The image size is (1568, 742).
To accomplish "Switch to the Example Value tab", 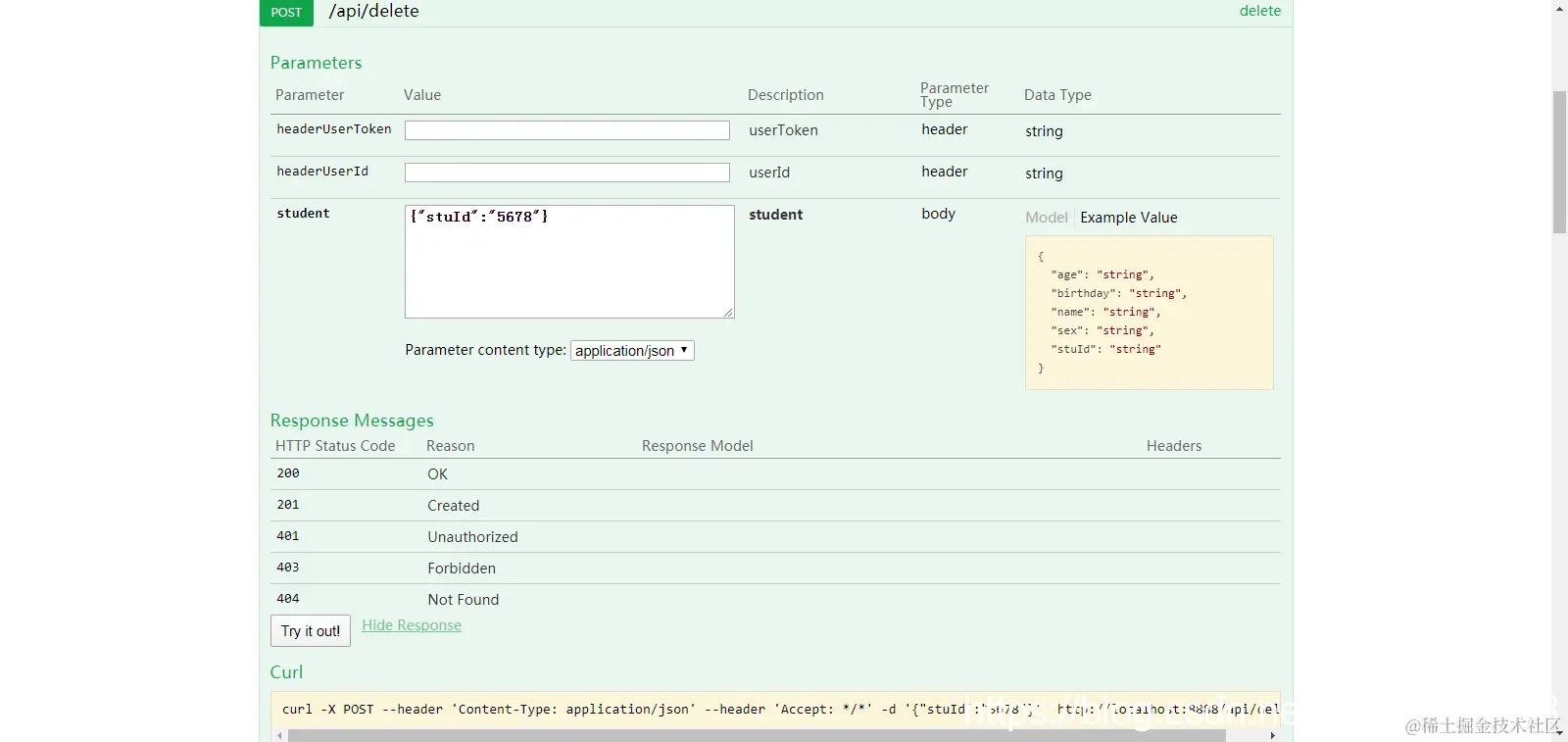I will 1129,218.
